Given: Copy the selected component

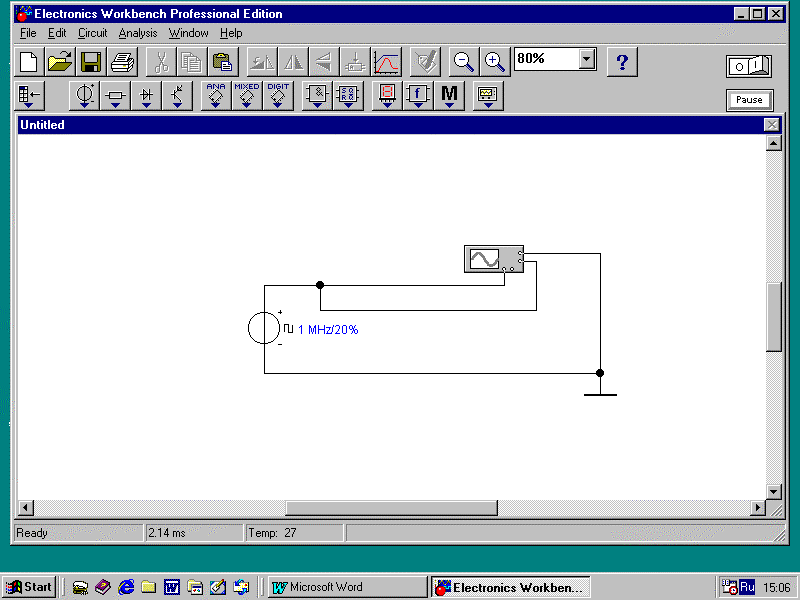Looking at the screenshot, I should tap(192, 62).
